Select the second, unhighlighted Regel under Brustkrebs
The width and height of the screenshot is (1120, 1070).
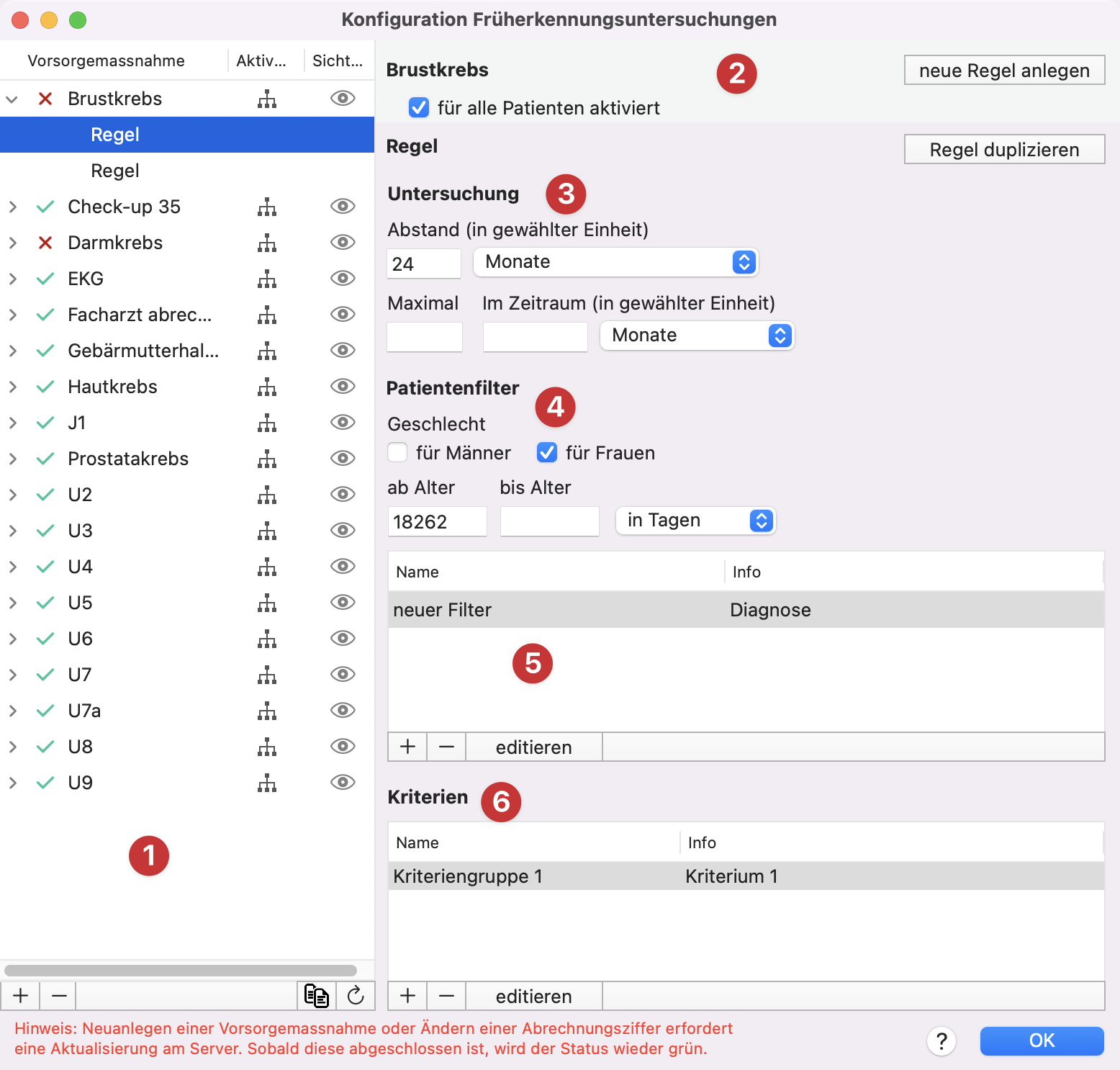point(187,171)
